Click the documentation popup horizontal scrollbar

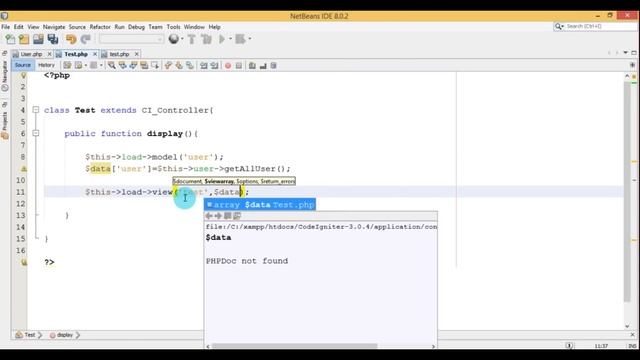(x=294, y=346)
